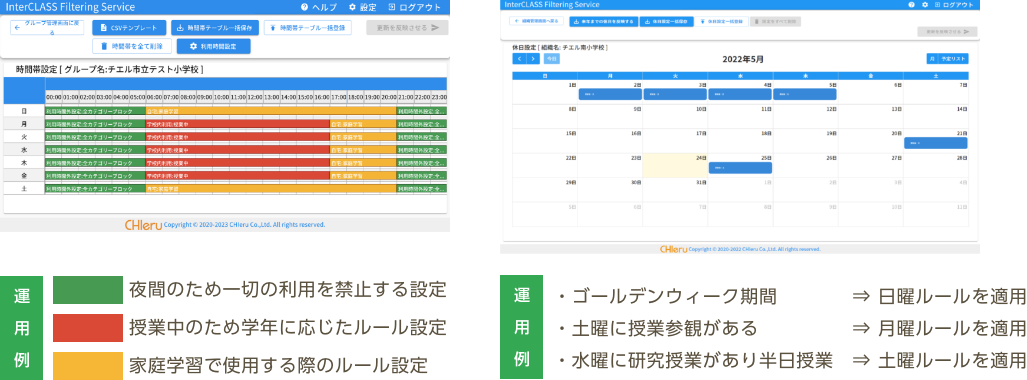
Task: Click 時間帯テーブル一括保存 download button
Action: click(215, 28)
